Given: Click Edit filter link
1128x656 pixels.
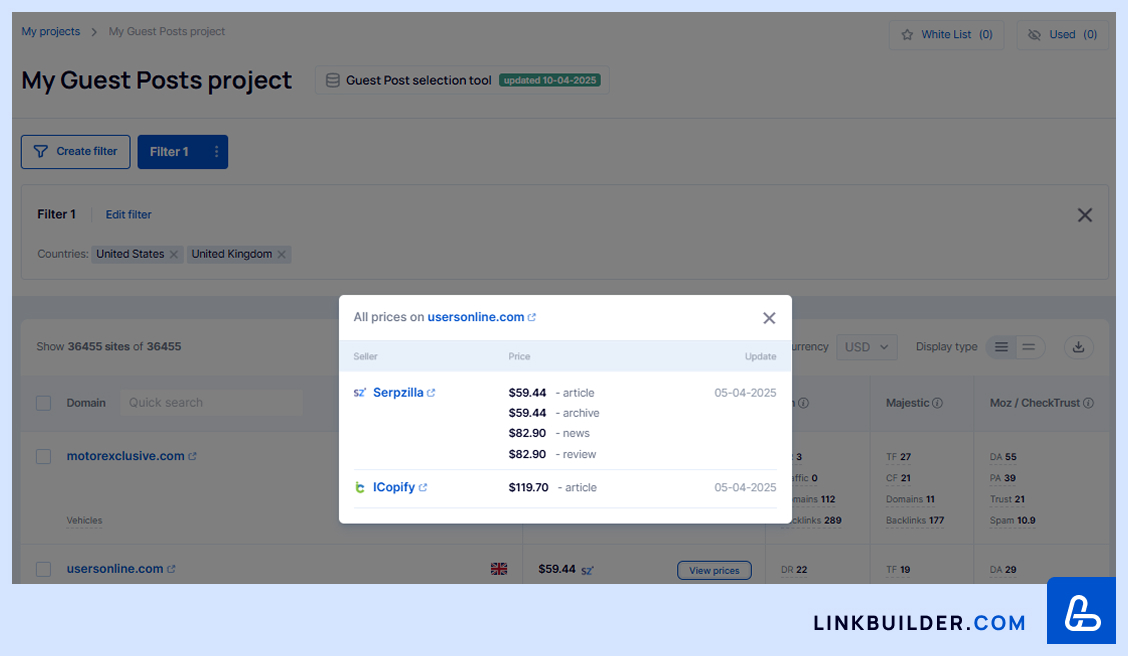Looking at the screenshot, I should (x=129, y=214).
